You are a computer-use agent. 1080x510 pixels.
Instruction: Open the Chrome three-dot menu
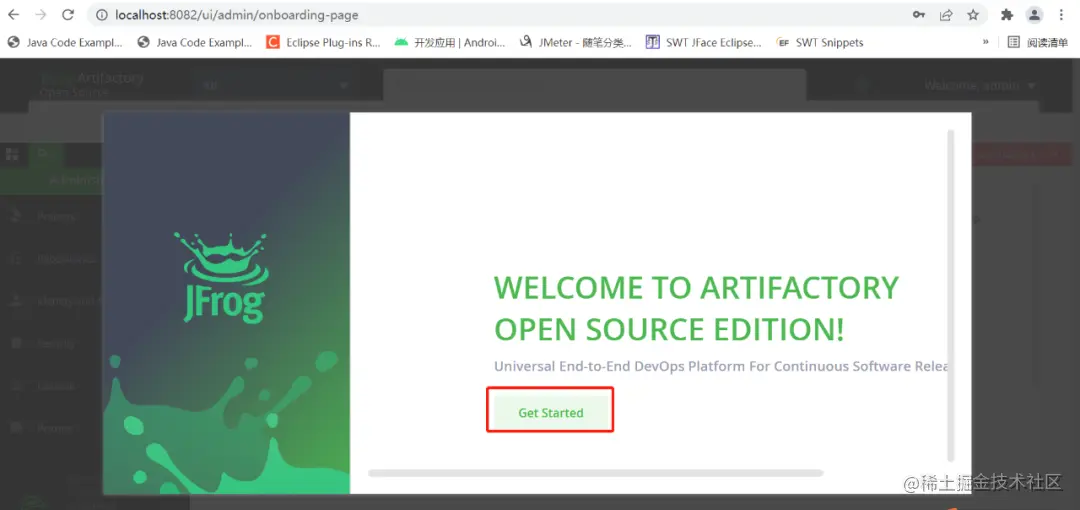point(1061,14)
